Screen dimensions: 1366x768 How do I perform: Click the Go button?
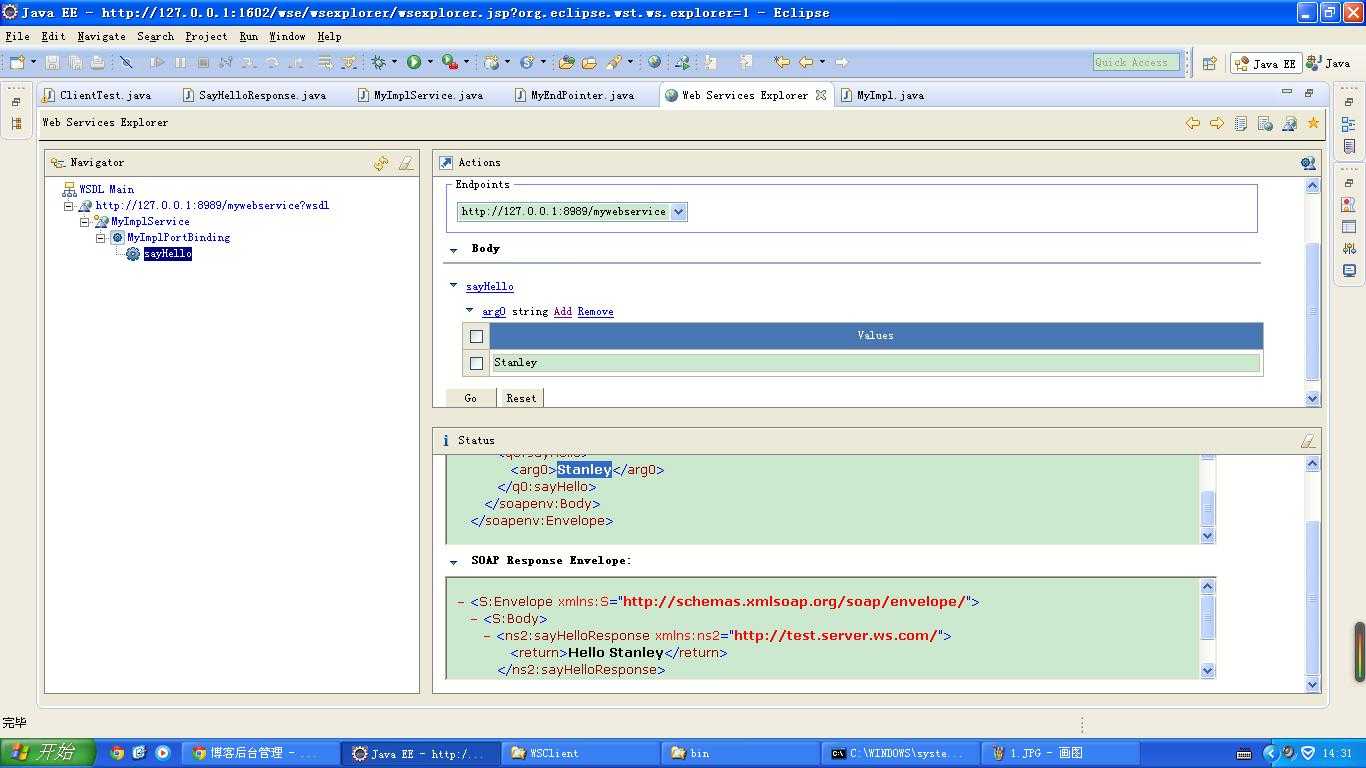click(x=470, y=398)
